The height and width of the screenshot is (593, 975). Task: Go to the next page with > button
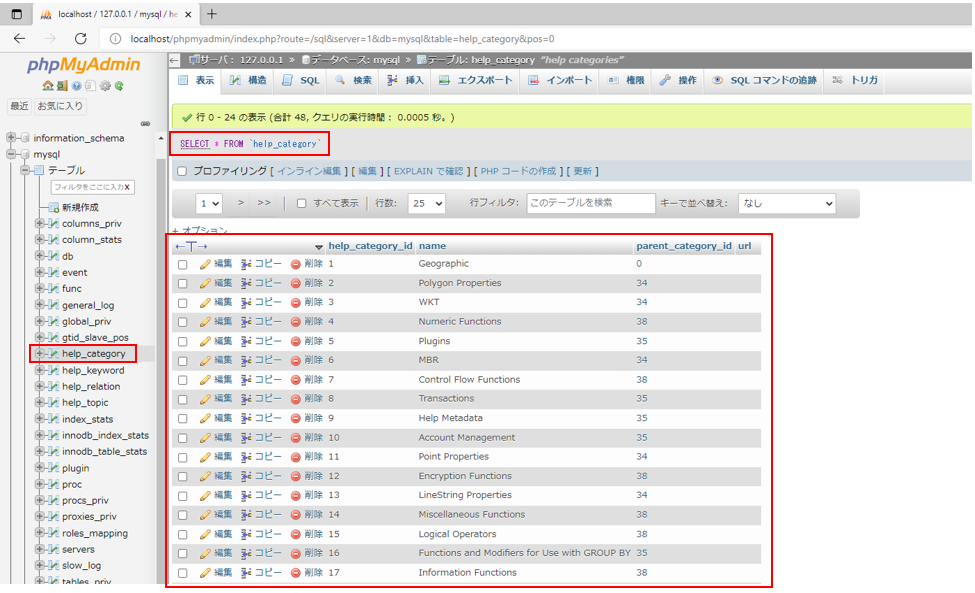point(241,203)
